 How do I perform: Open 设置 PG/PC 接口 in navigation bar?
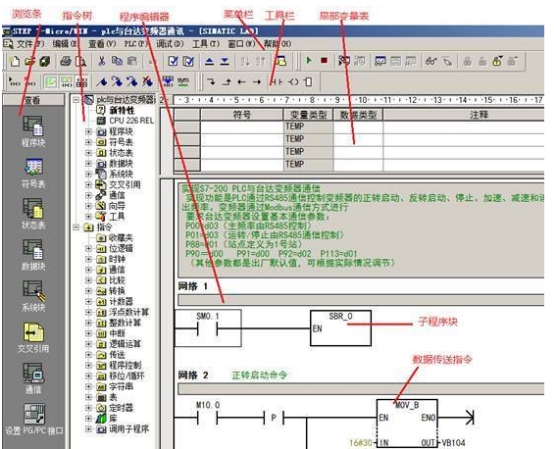click(34, 419)
